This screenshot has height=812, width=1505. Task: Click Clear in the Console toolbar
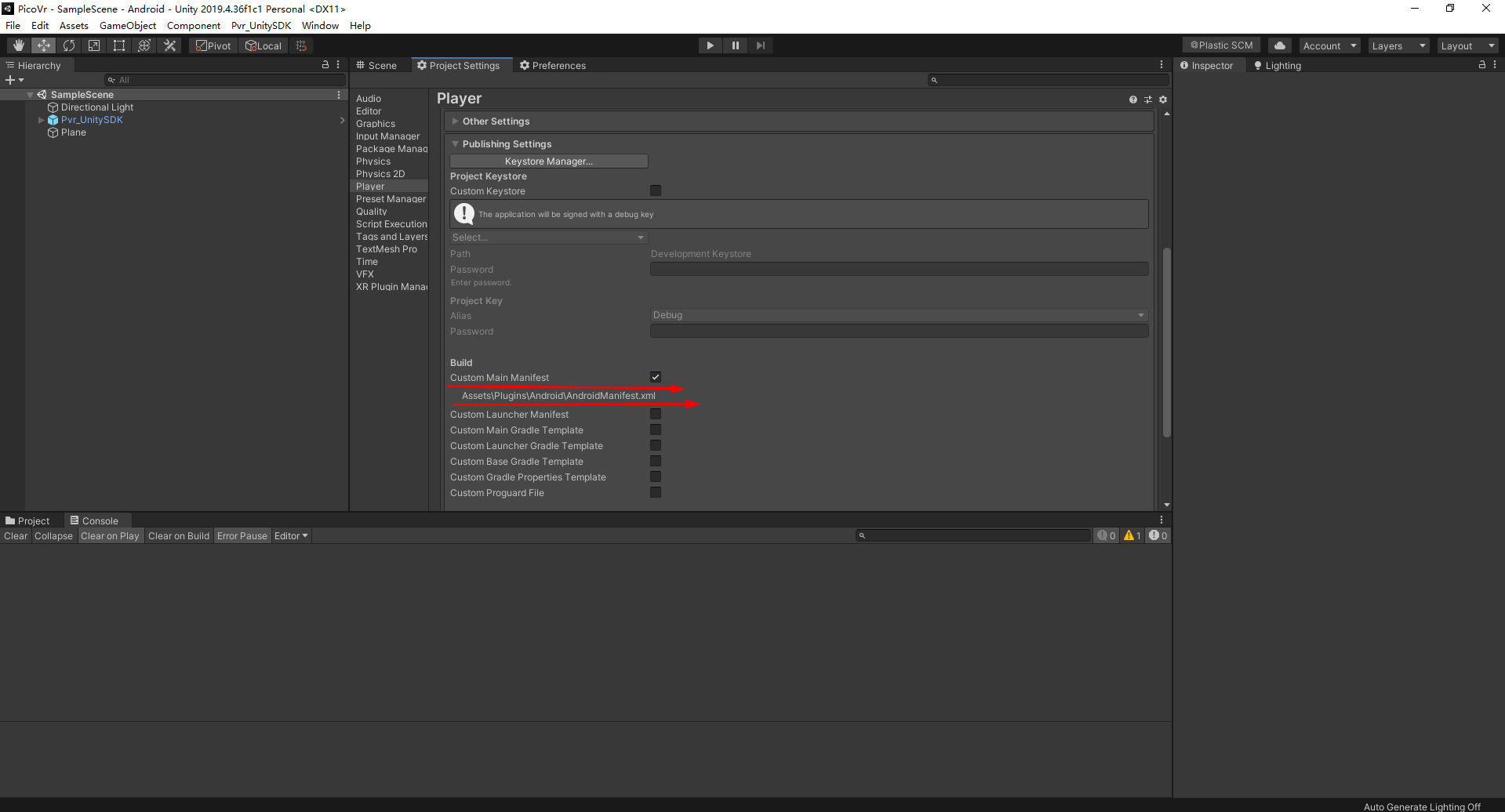pyautogui.click(x=15, y=535)
